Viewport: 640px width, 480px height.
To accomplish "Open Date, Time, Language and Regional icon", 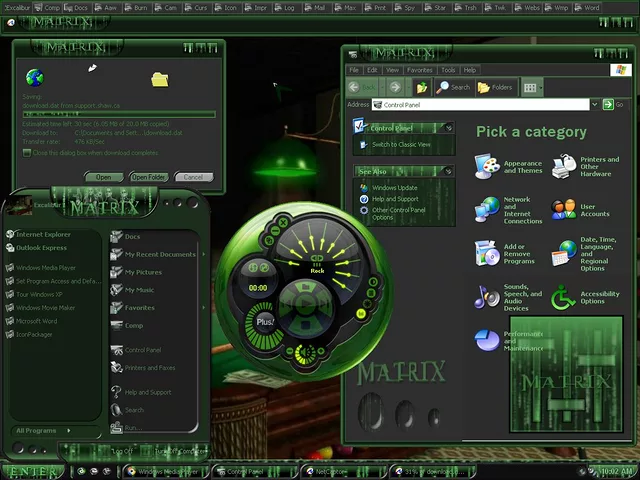I will click(x=564, y=253).
